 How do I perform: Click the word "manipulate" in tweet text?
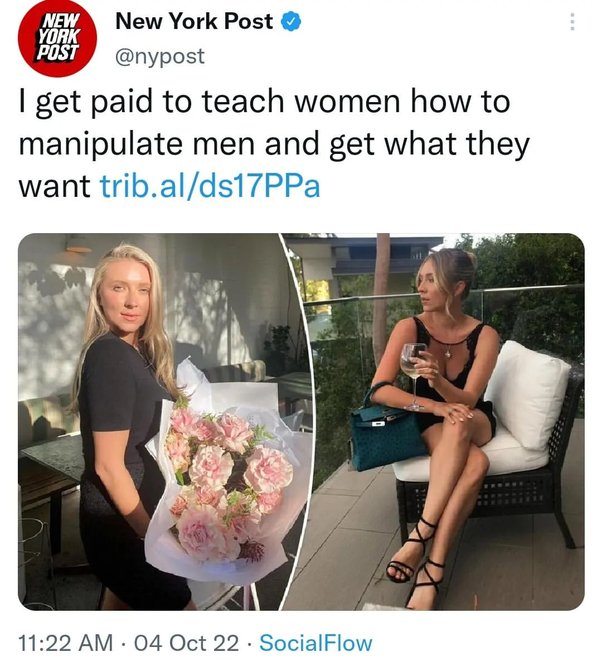(x=101, y=144)
